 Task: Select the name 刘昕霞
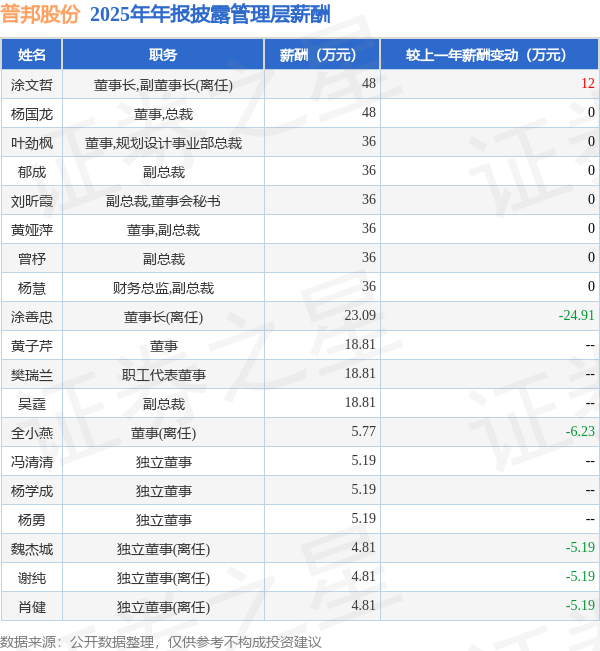coord(32,201)
